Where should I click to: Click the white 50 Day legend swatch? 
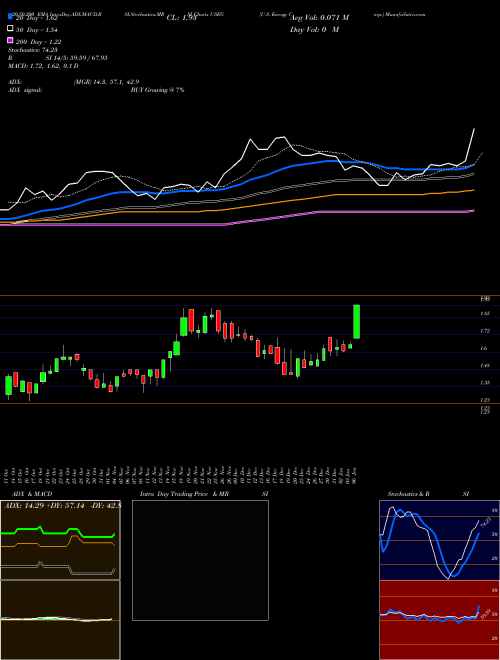(x=10, y=29)
